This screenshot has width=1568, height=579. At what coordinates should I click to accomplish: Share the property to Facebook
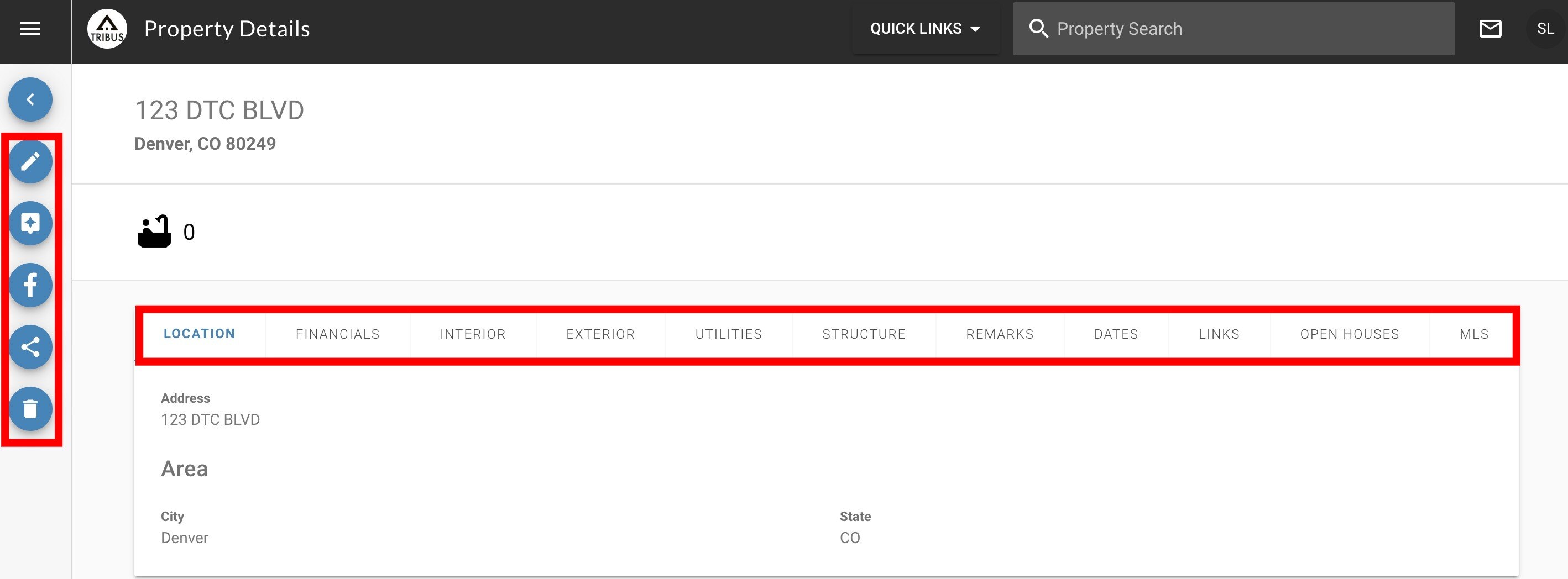[30, 285]
